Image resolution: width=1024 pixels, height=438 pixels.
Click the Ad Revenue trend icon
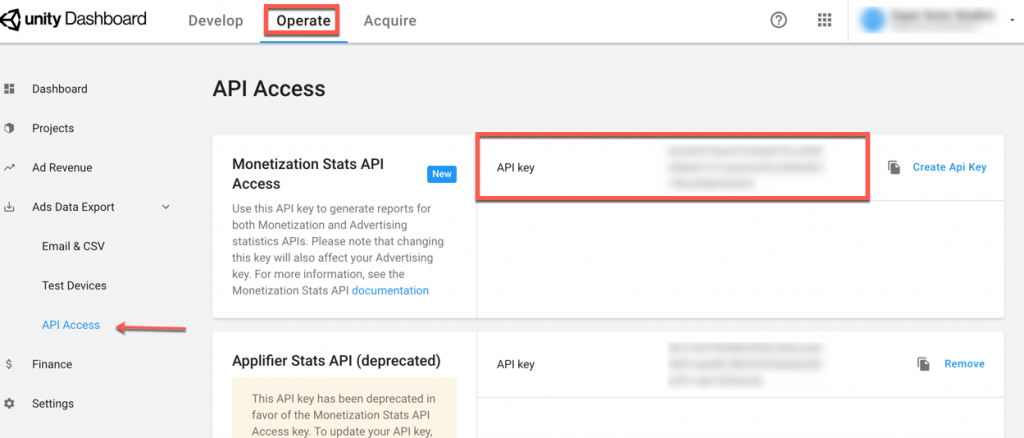pos(9,168)
